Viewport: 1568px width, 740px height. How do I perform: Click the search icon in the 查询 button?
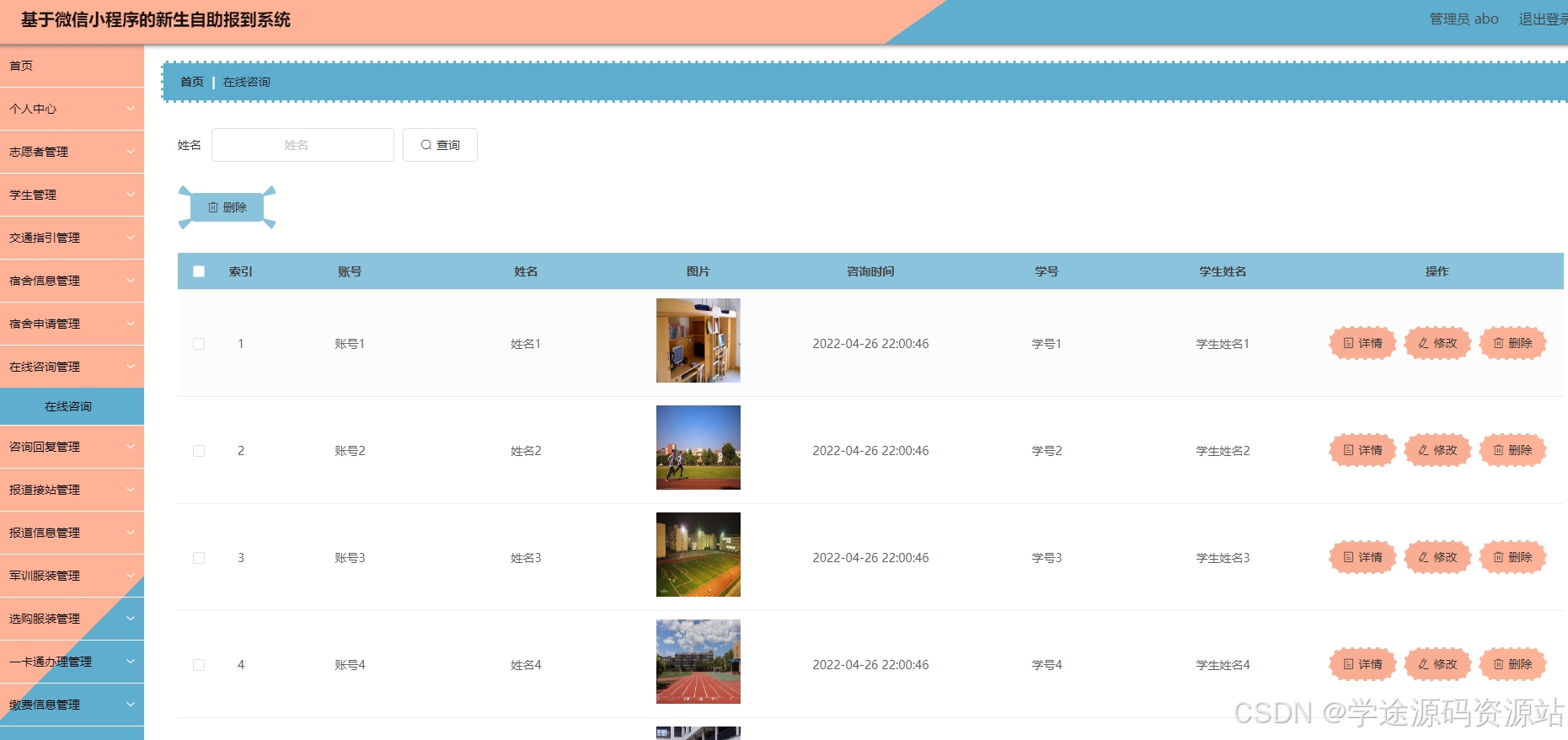[x=426, y=145]
